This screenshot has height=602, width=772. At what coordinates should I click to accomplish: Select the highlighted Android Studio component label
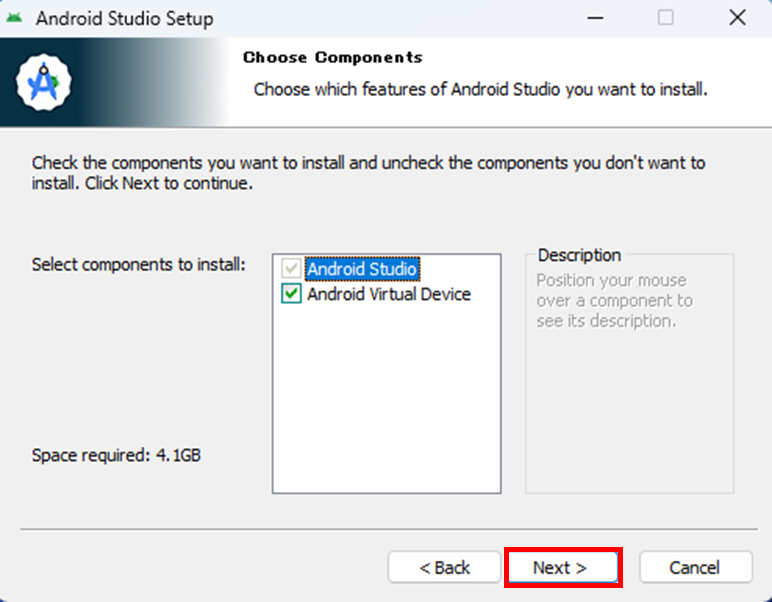(x=362, y=269)
